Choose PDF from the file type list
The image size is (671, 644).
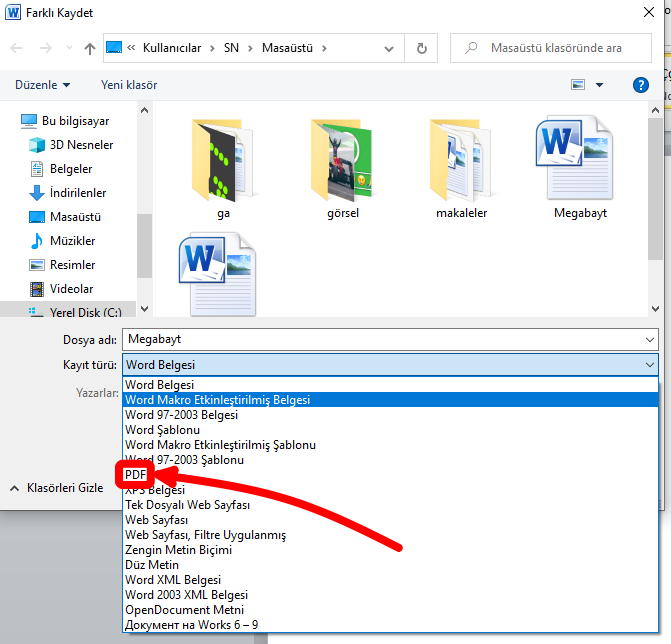(x=136, y=474)
